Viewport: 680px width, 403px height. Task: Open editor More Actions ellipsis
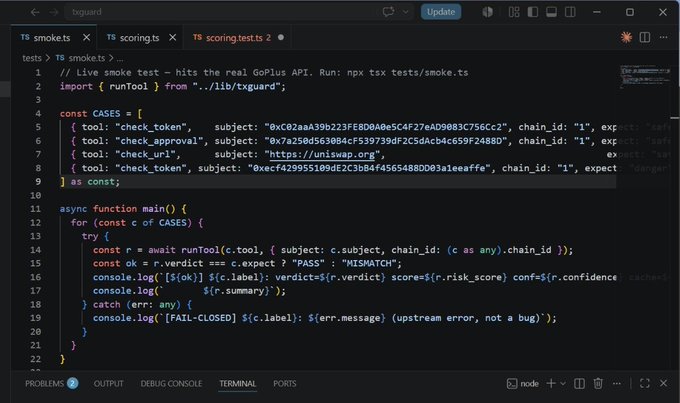(664, 37)
